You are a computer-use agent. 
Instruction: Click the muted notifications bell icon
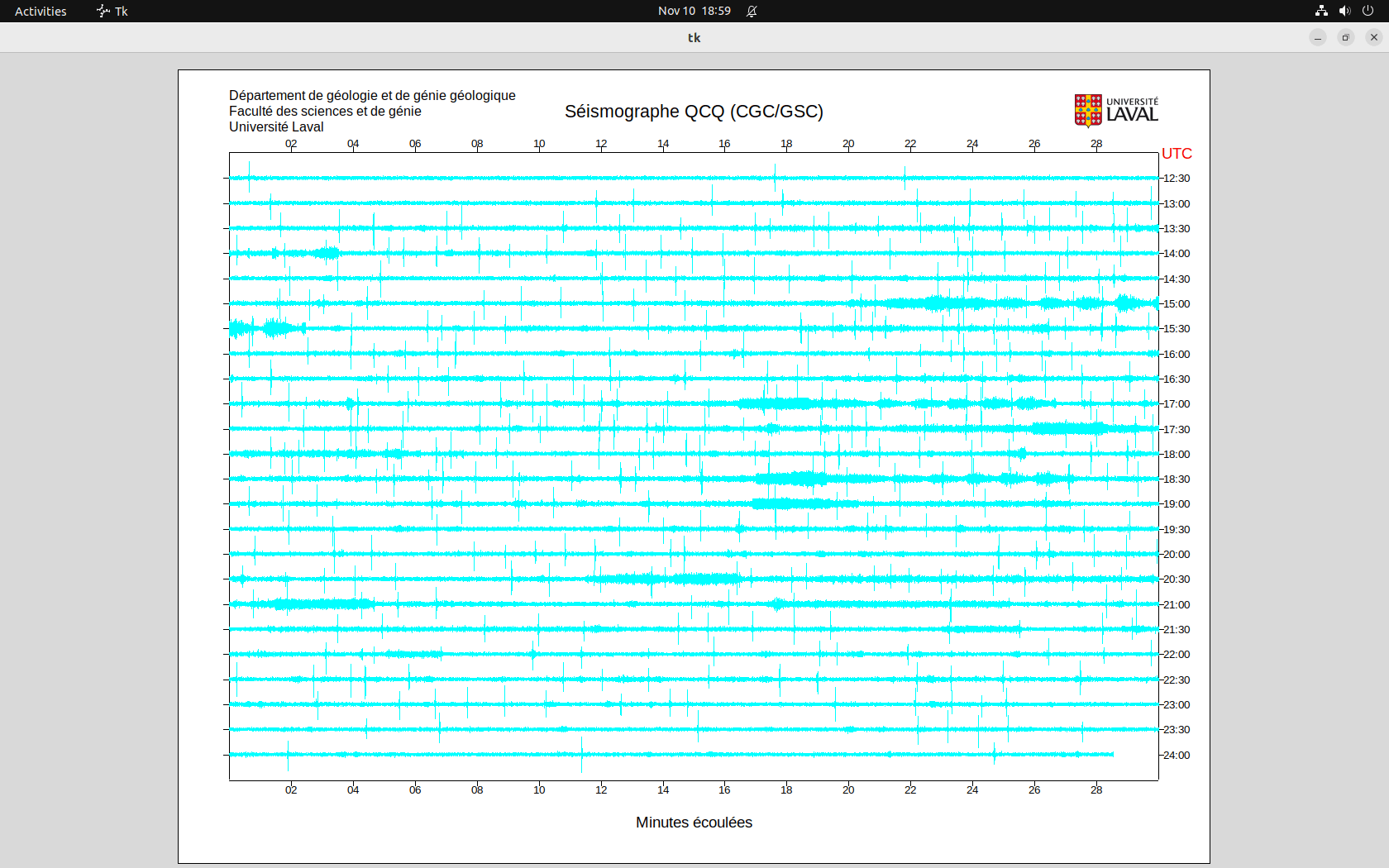click(752, 11)
